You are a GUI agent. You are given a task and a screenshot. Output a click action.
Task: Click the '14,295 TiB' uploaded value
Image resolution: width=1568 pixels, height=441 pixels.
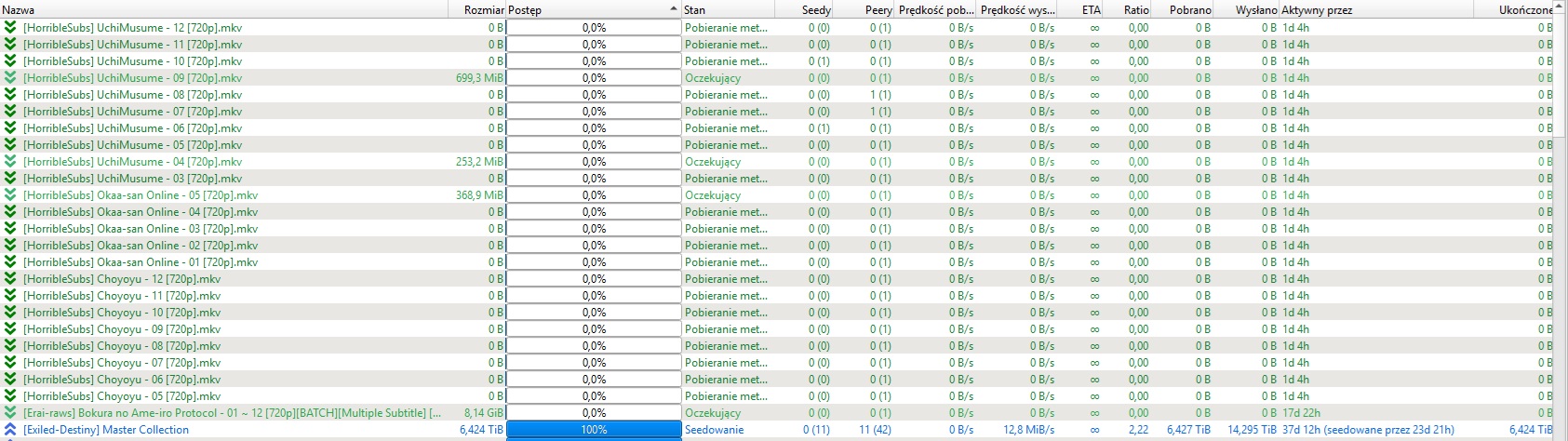(x=1252, y=430)
